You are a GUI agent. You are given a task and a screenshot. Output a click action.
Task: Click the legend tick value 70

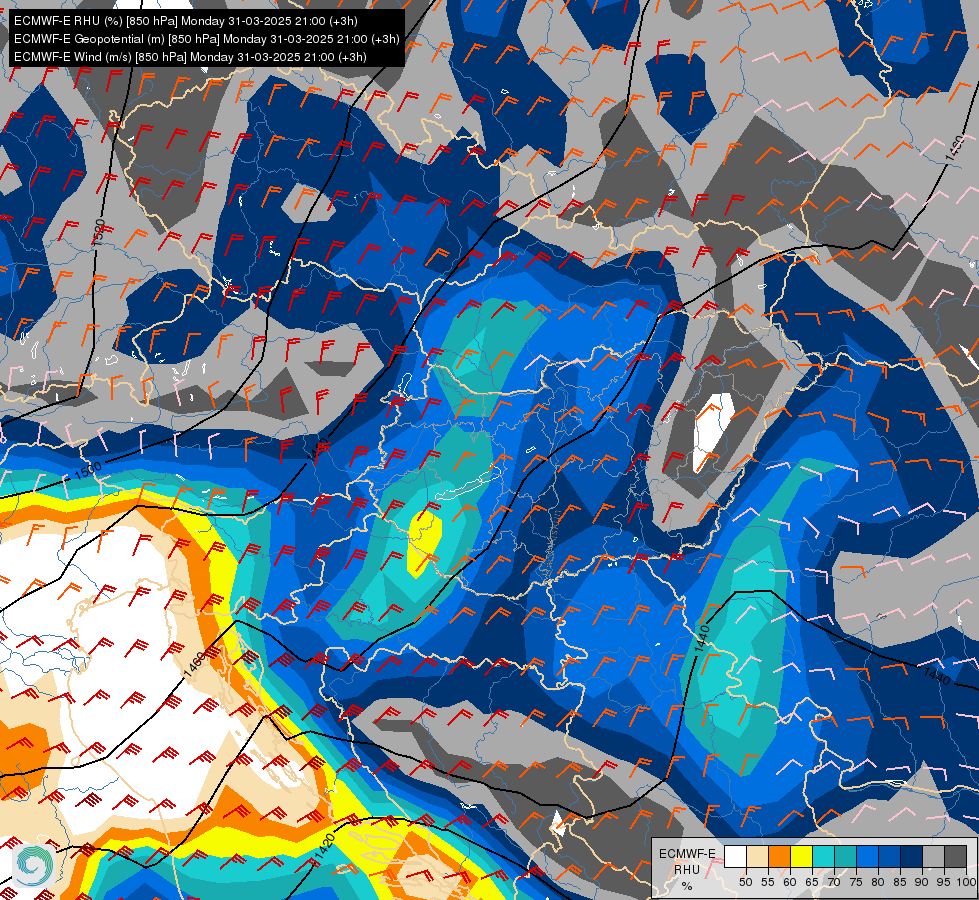[834, 882]
